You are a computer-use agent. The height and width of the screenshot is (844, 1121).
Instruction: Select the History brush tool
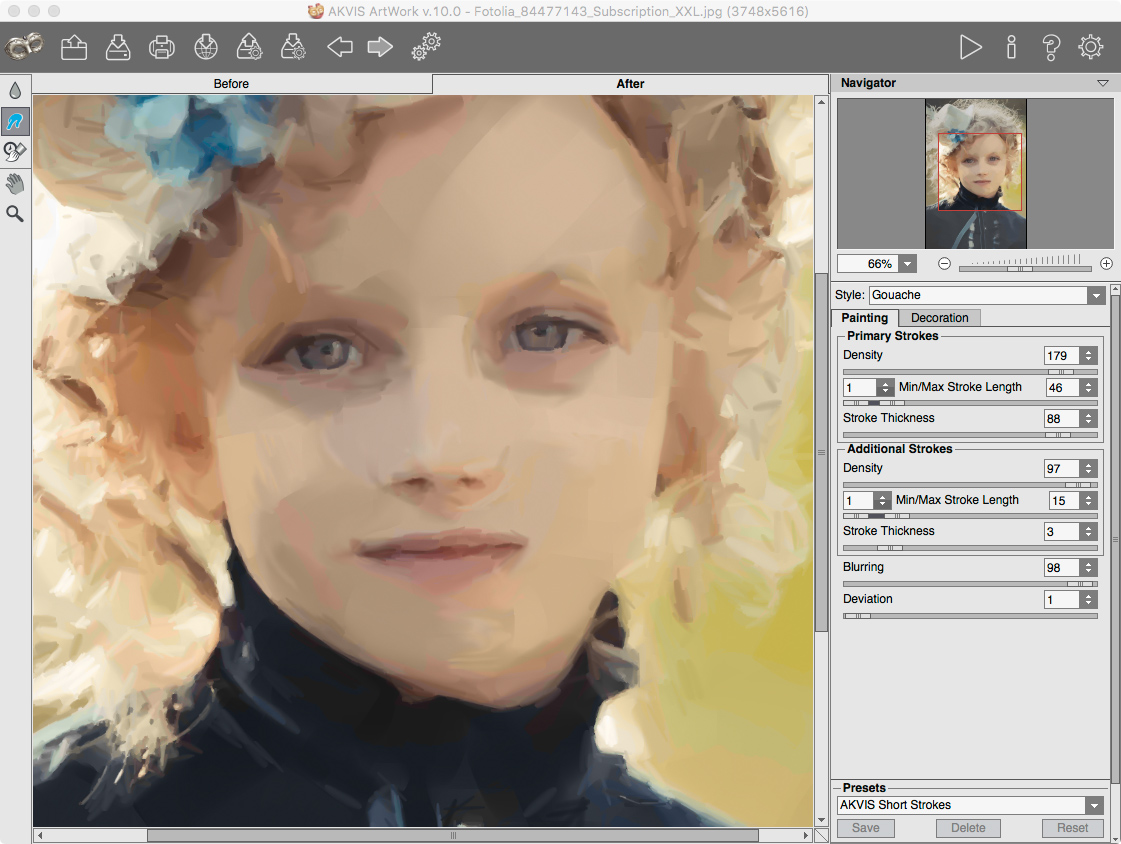(x=15, y=152)
